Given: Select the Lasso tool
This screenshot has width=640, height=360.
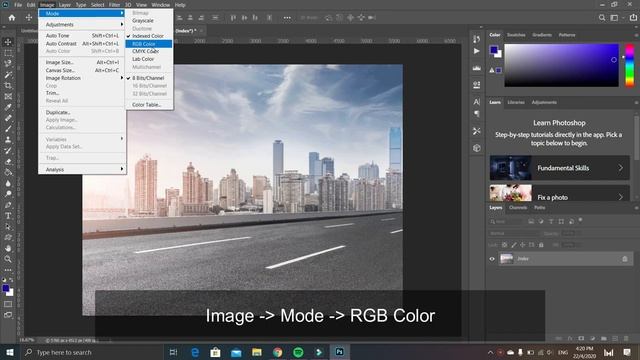Looking at the screenshot, I should click(x=8, y=64).
